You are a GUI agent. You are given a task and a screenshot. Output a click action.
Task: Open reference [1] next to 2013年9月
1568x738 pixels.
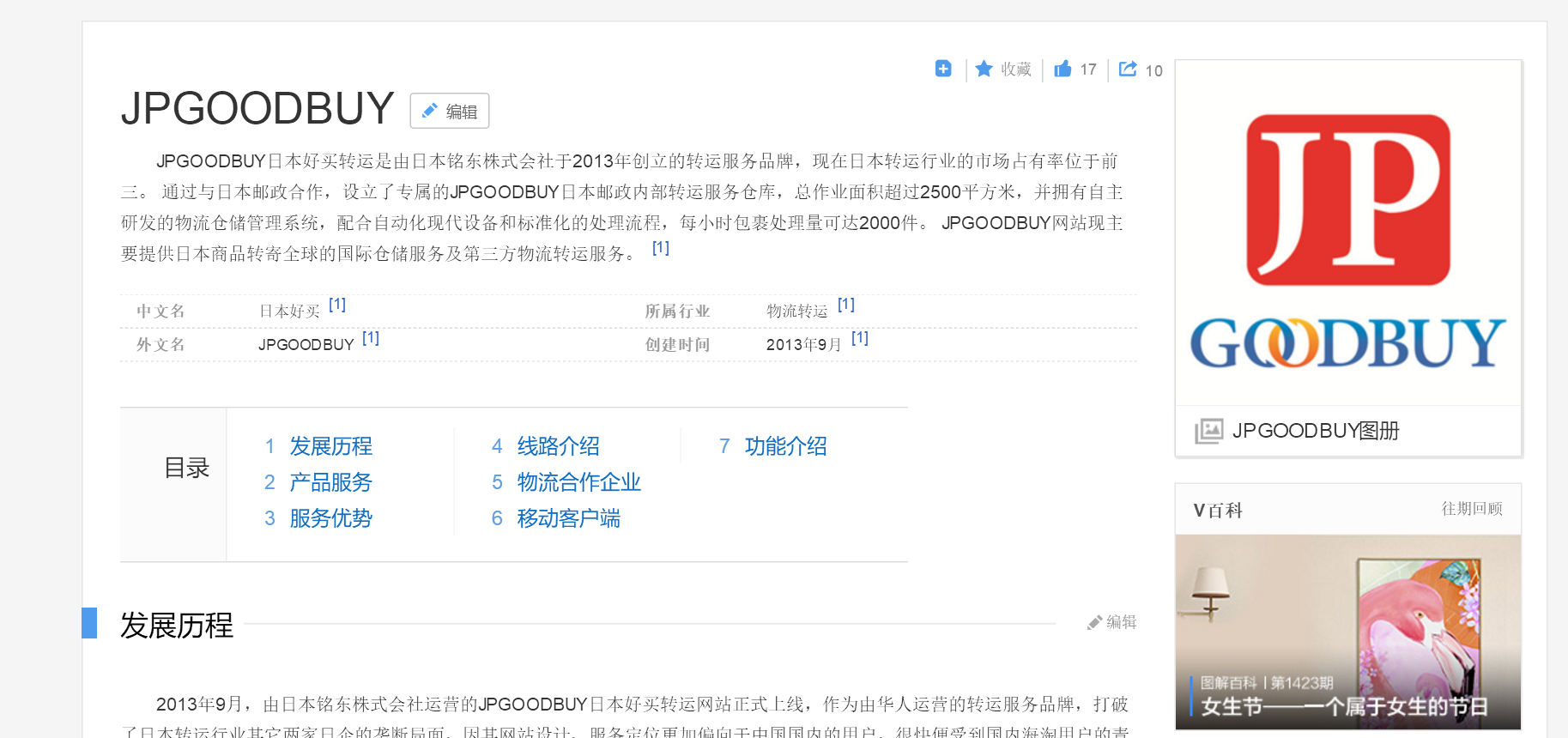(x=860, y=338)
